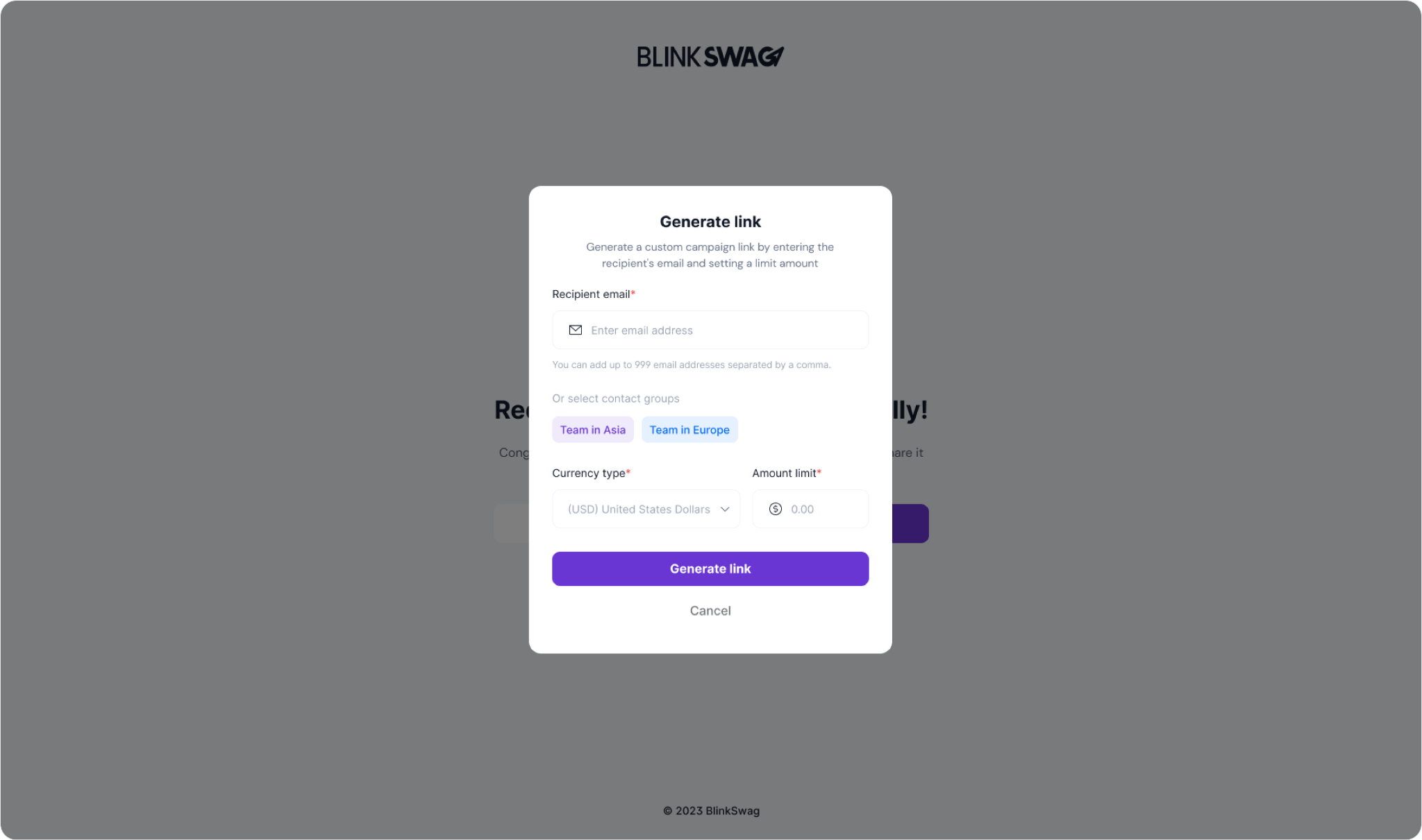Select the 'Team in Asia' contact group
Screen dimensions: 1422x840
592,430
